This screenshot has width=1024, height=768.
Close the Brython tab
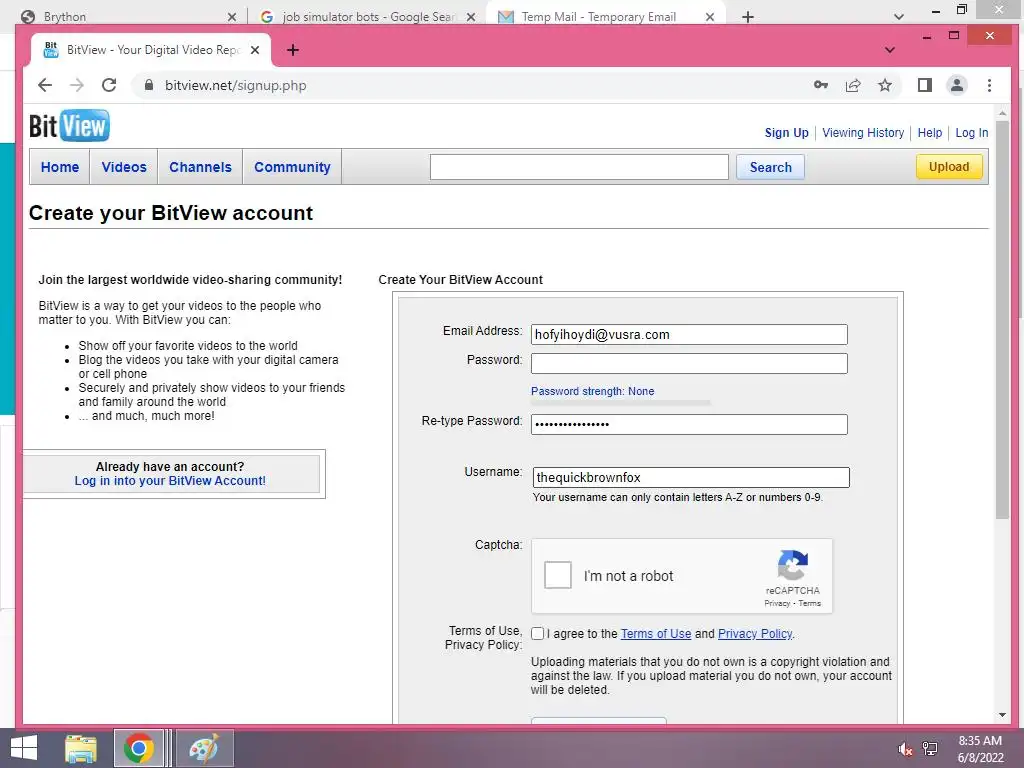[232, 17]
